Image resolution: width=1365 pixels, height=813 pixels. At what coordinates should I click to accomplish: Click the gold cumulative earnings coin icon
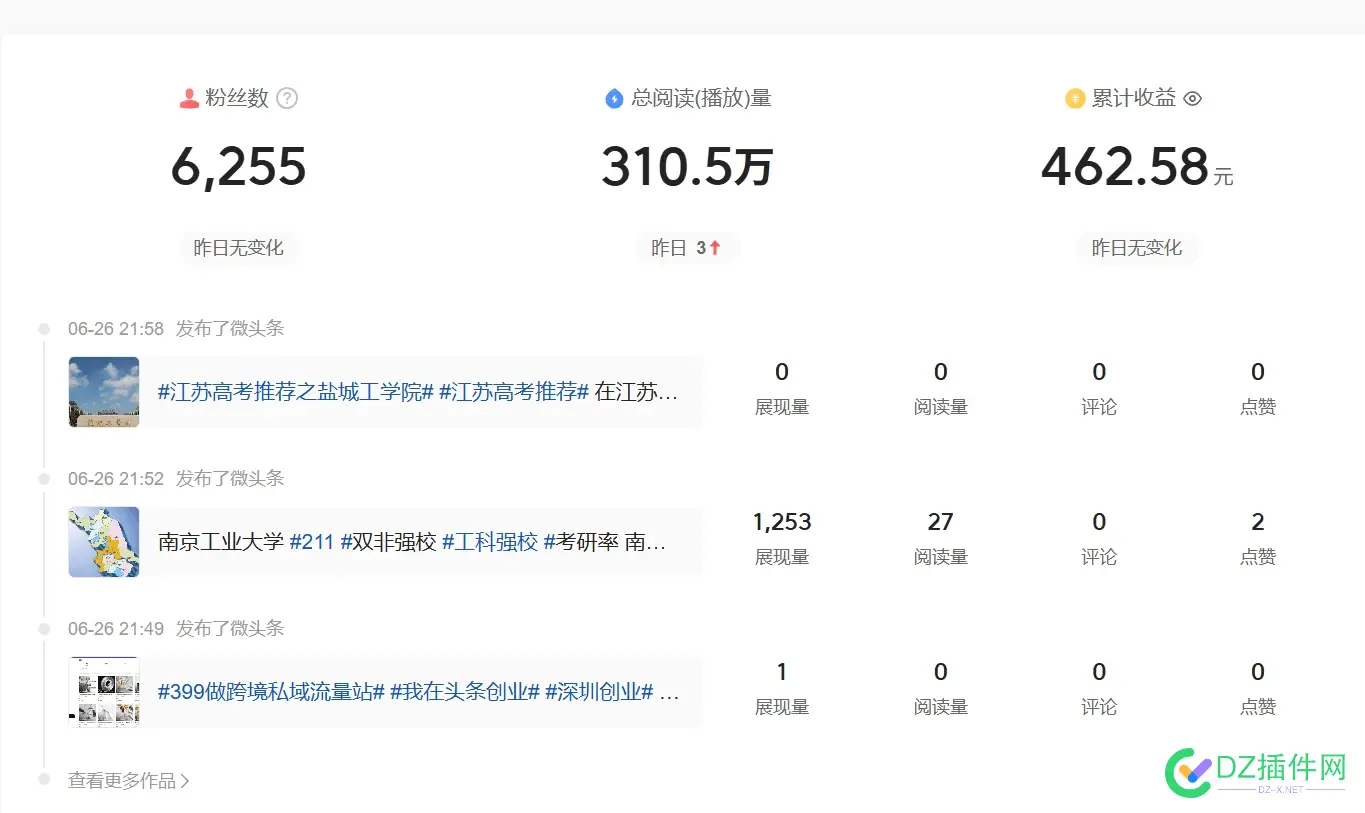coord(1075,98)
